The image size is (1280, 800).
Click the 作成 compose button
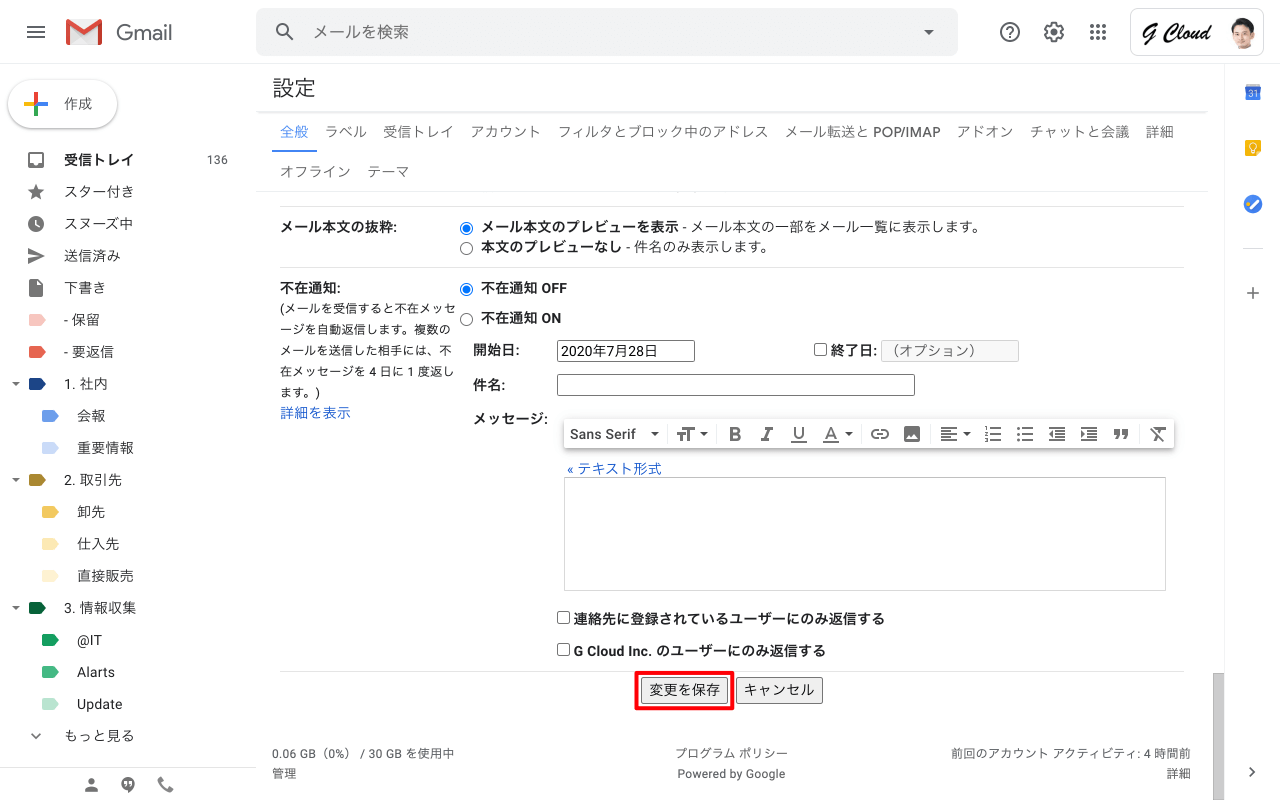tap(62, 104)
